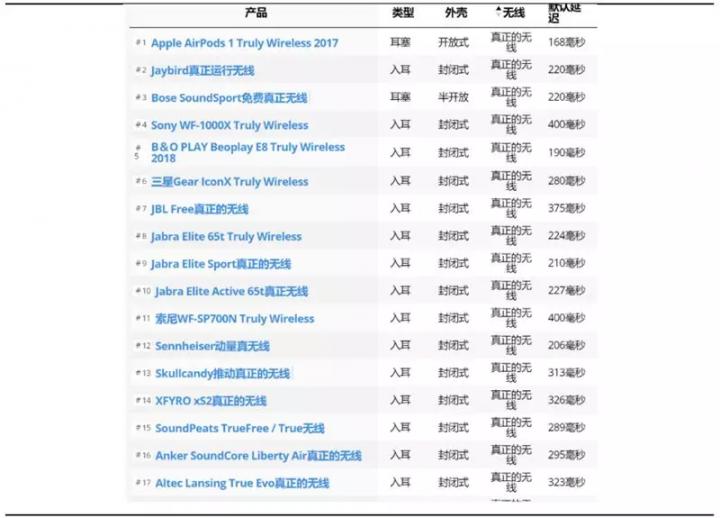The width and height of the screenshot is (720, 518).
Task: Select the 190毫秒 latency for Beoplay E8
Action: pyautogui.click(x=566, y=152)
